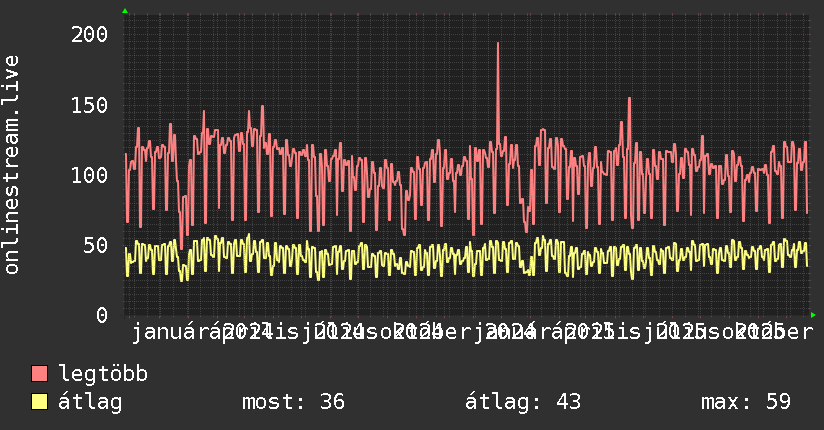
Task: Click the 0 y-axis label
Action: pos(102,315)
